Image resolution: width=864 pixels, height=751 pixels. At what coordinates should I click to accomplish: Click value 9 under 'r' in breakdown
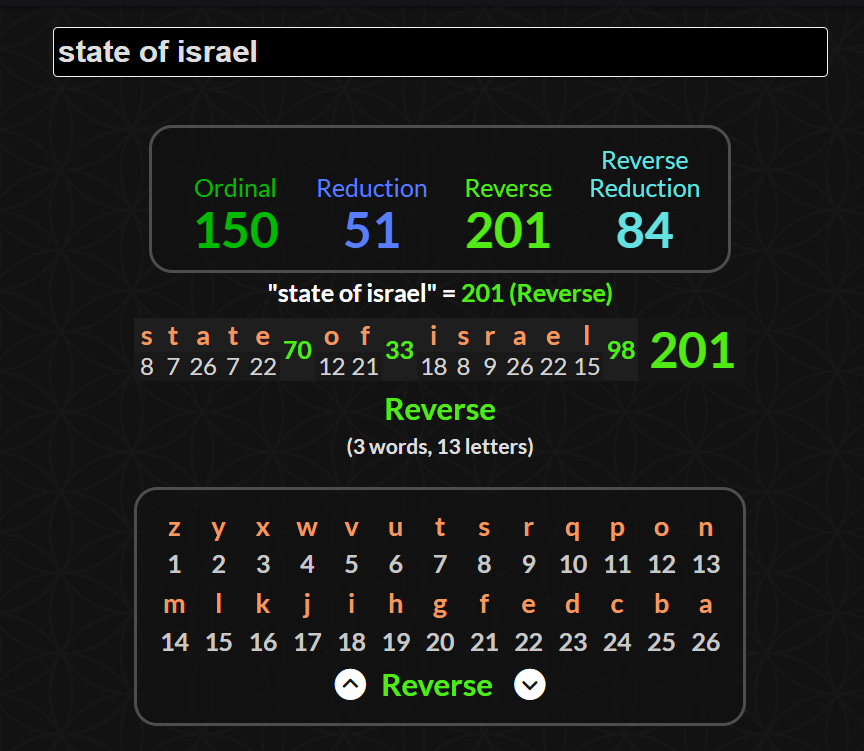point(490,367)
